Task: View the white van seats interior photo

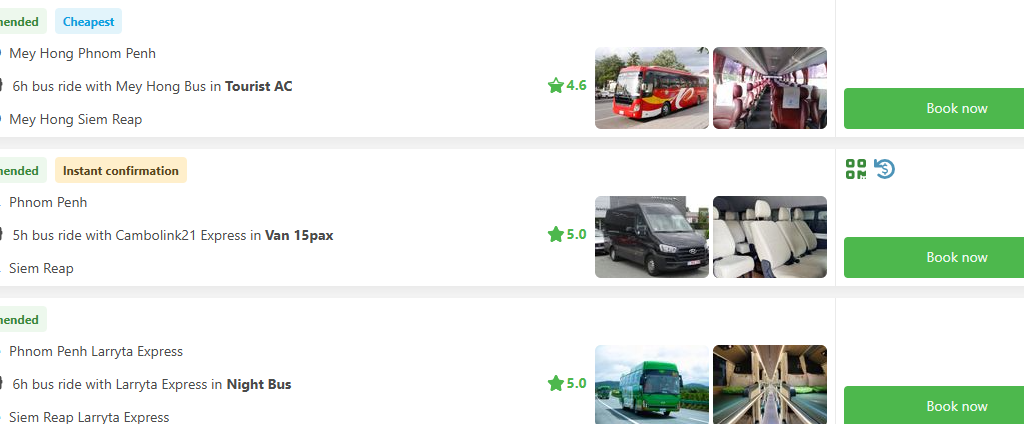Action: point(770,237)
